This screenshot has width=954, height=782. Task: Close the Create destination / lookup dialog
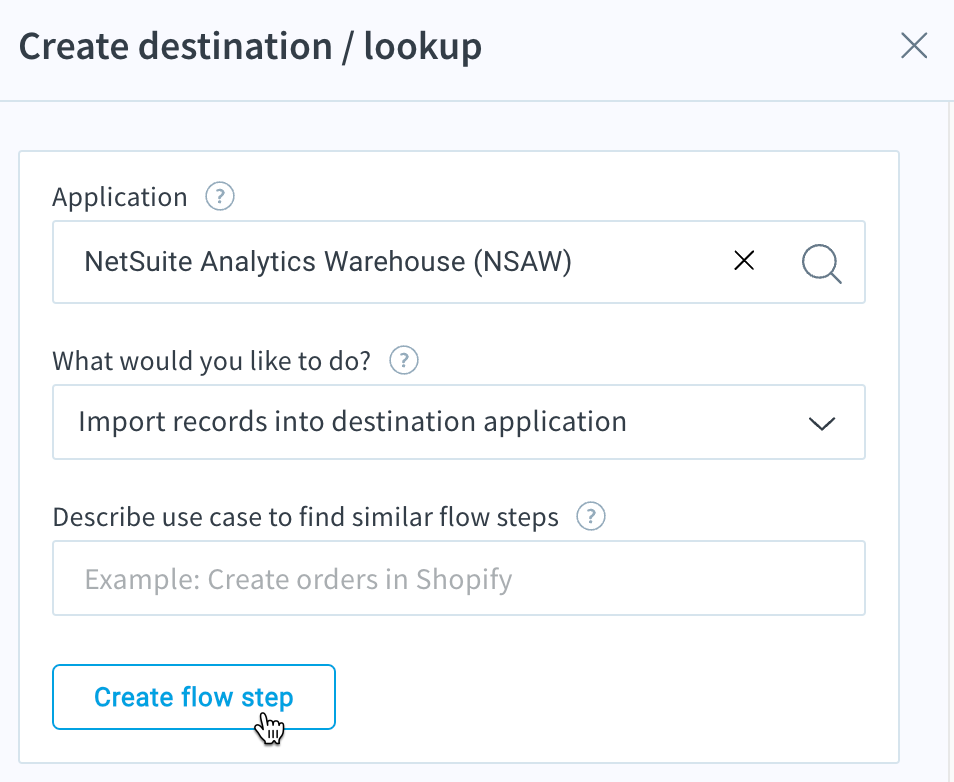click(914, 45)
